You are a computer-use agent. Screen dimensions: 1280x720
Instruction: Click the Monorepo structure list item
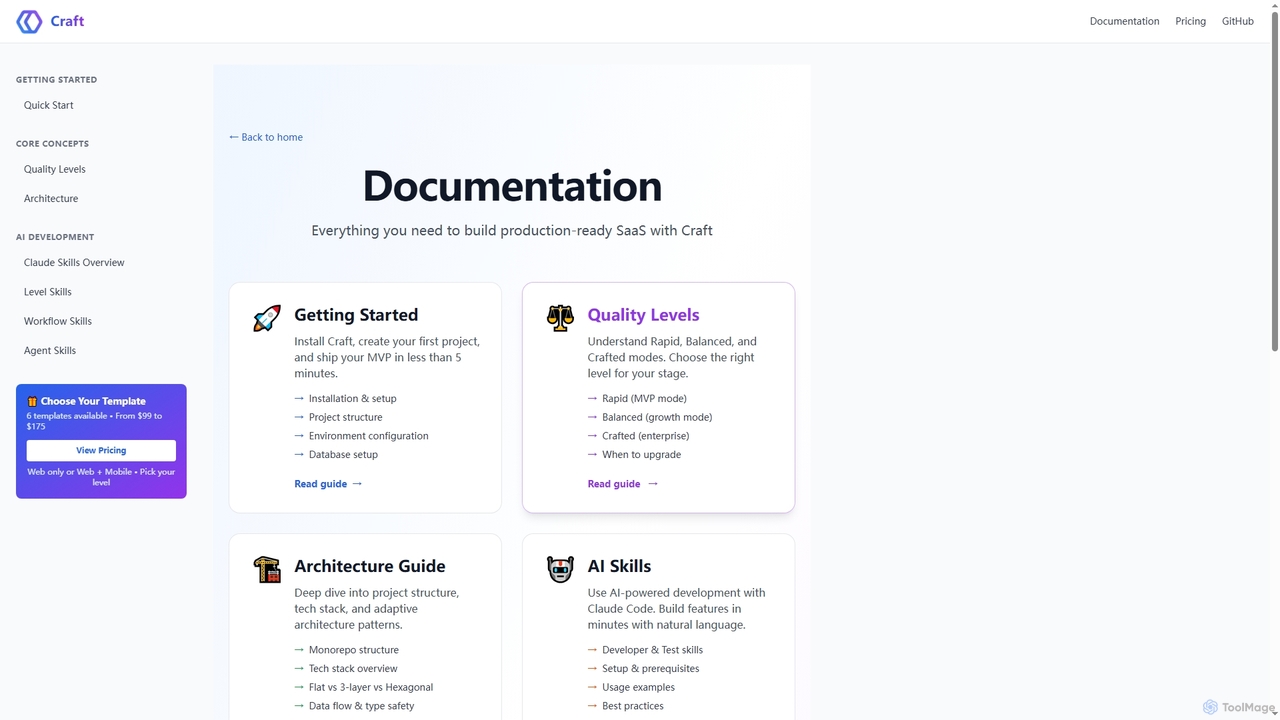coord(346,650)
